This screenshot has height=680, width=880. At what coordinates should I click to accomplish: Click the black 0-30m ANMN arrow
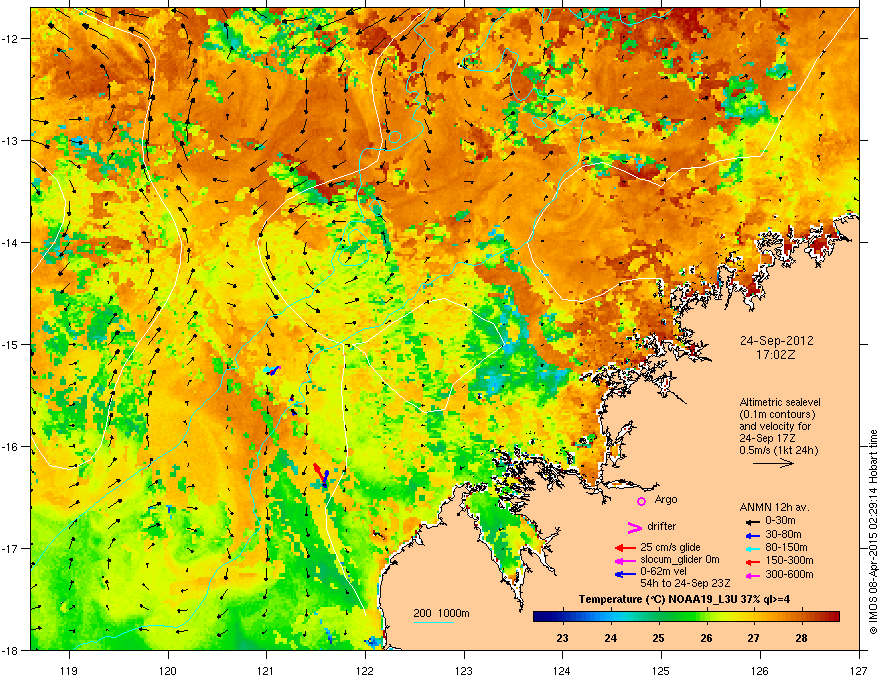point(753,522)
